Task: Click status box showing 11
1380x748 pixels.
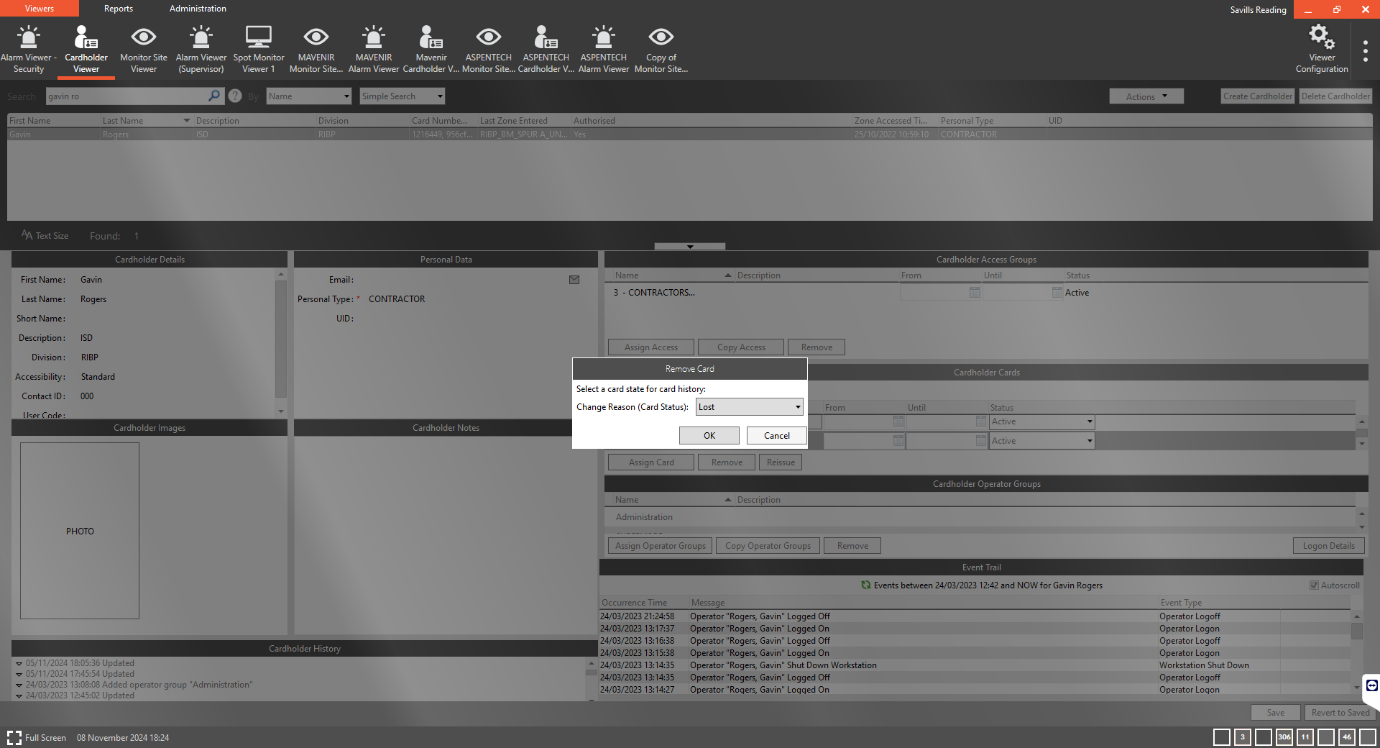Action: (1305, 737)
